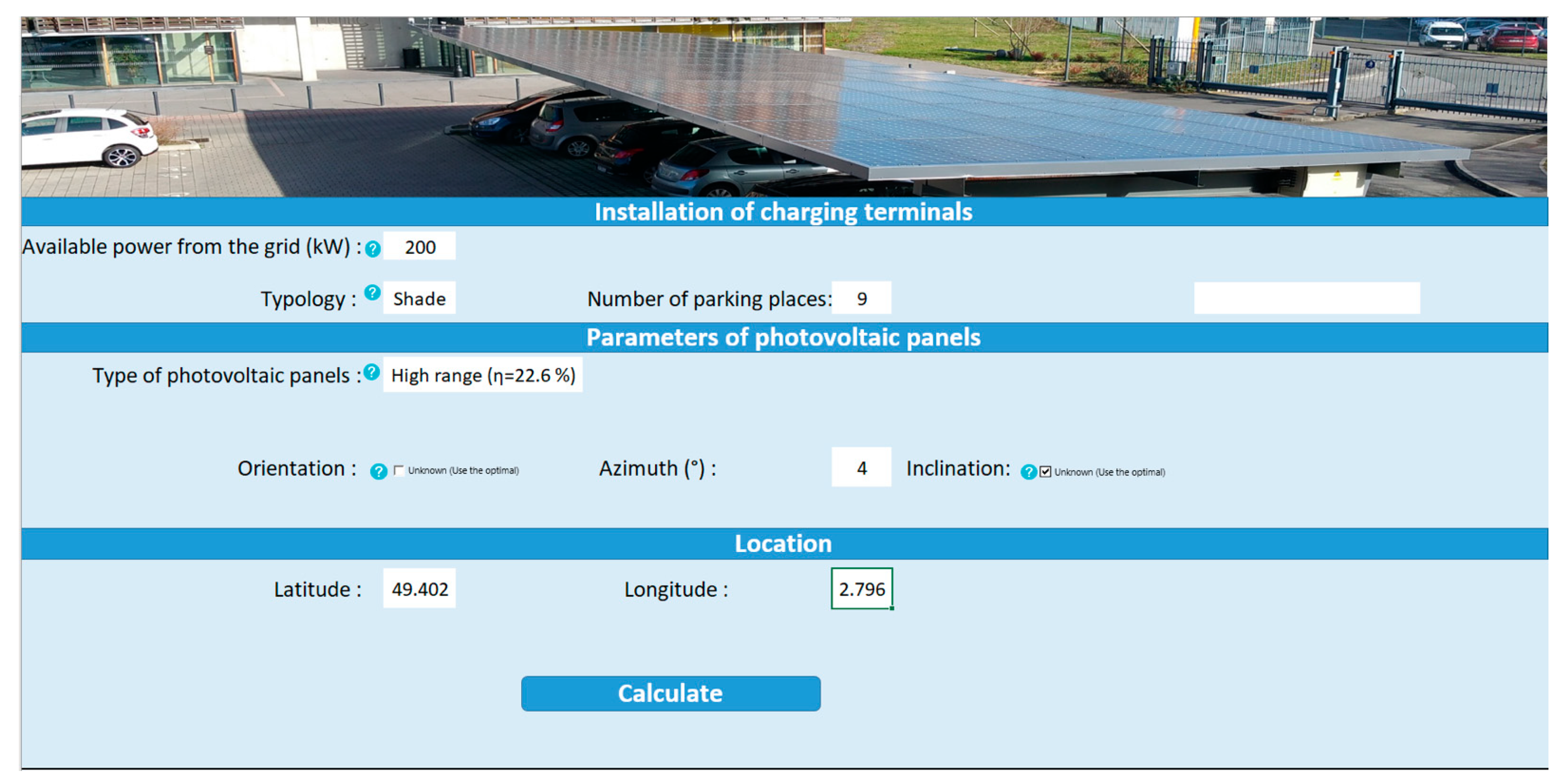Open the Typology 'Shade' dropdown
Image resolution: width=1568 pixels, height=780 pixels.
[x=419, y=299]
